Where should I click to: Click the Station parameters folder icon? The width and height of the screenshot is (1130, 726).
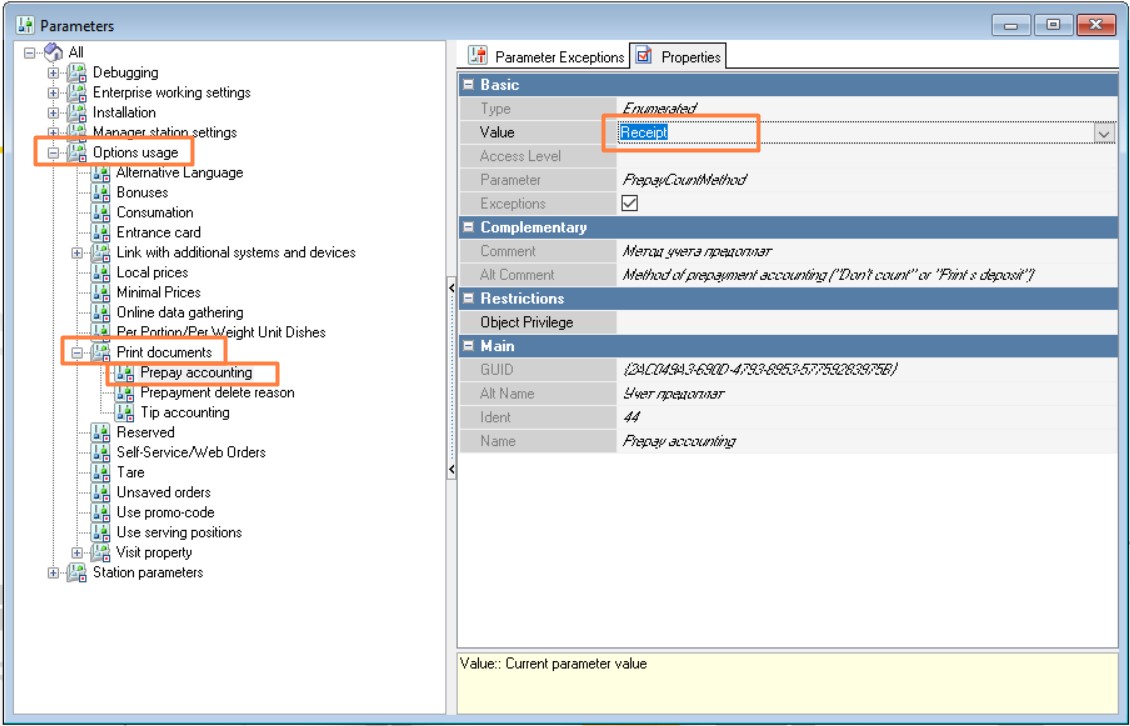tap(77, 573)
